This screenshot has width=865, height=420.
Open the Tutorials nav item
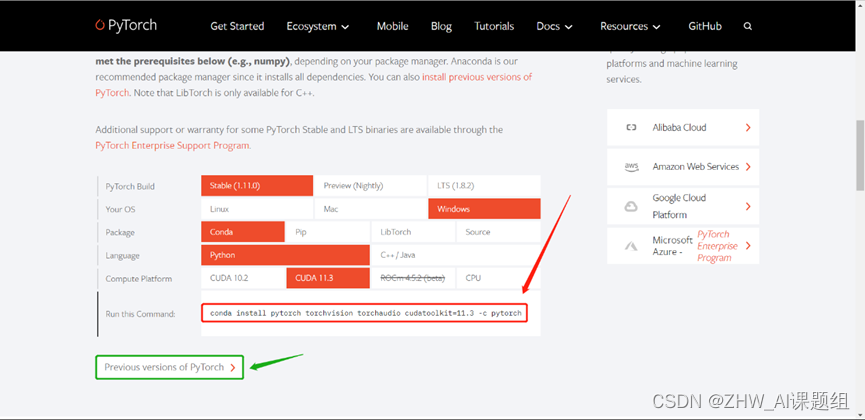[494, 26]
